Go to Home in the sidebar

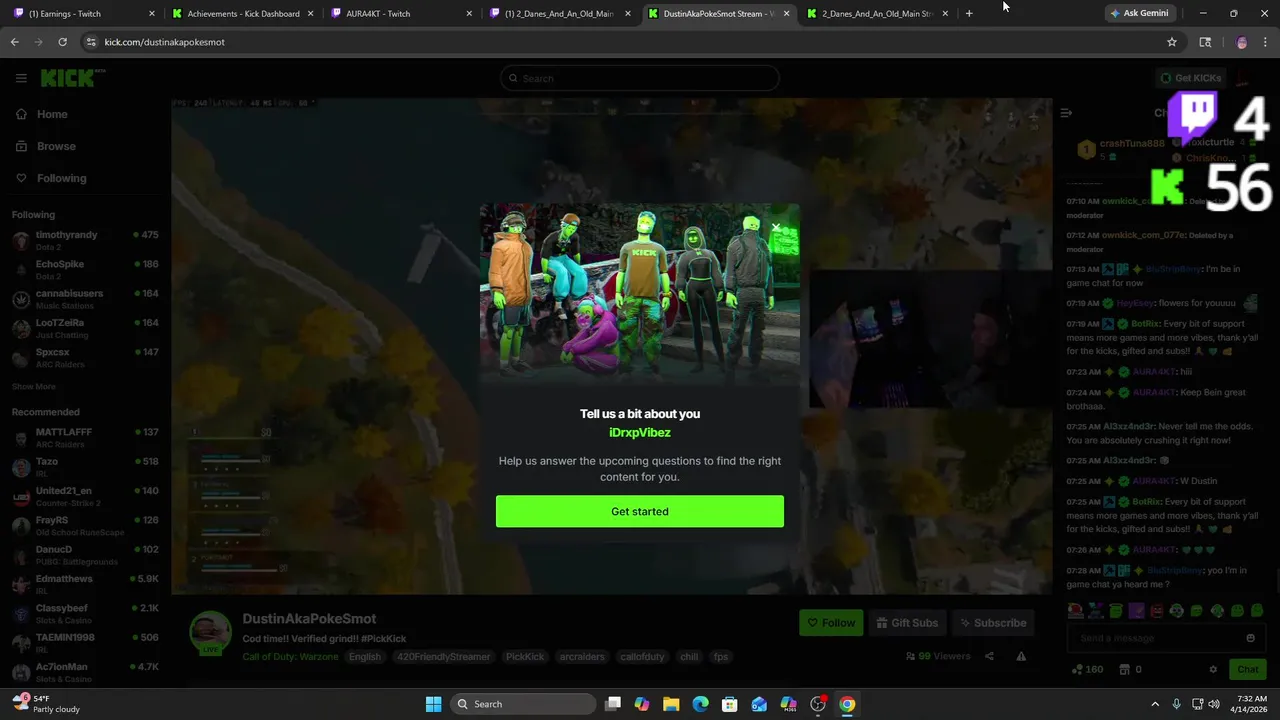click(42, 114)
